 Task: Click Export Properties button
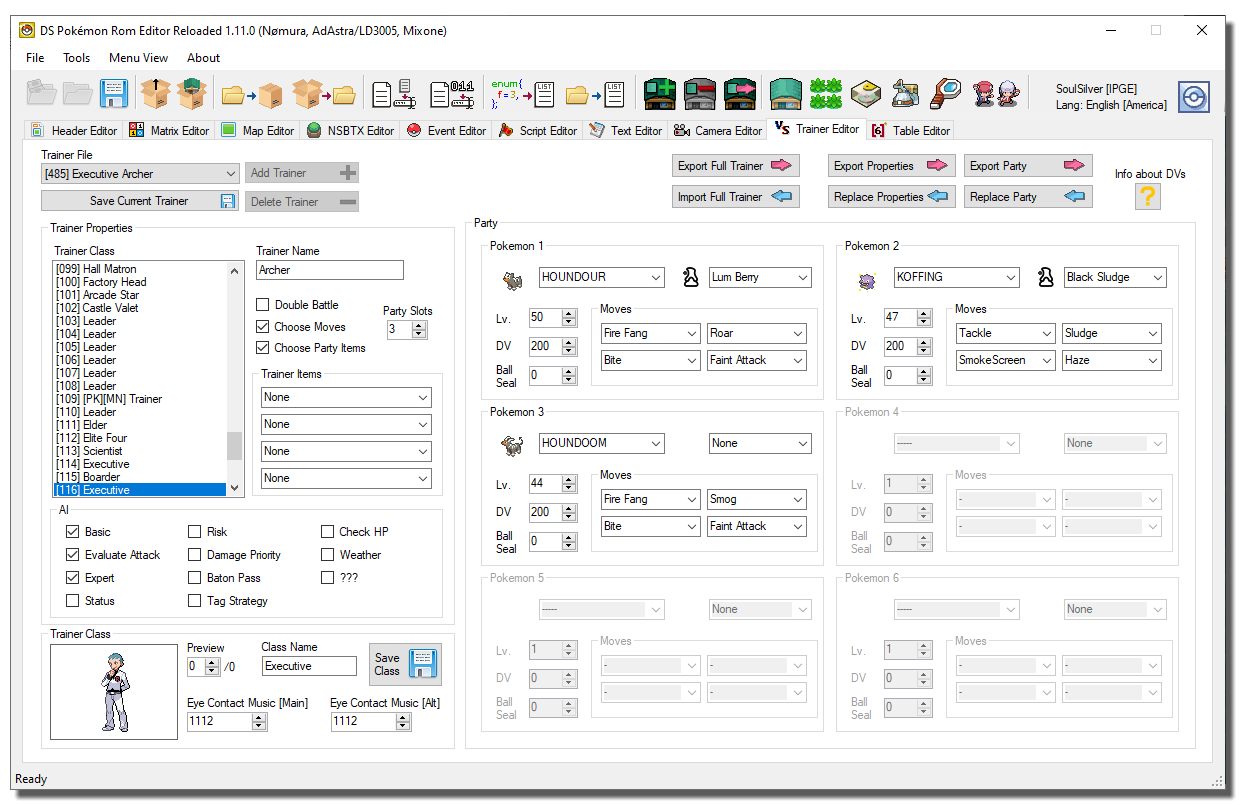coord(891,166)
